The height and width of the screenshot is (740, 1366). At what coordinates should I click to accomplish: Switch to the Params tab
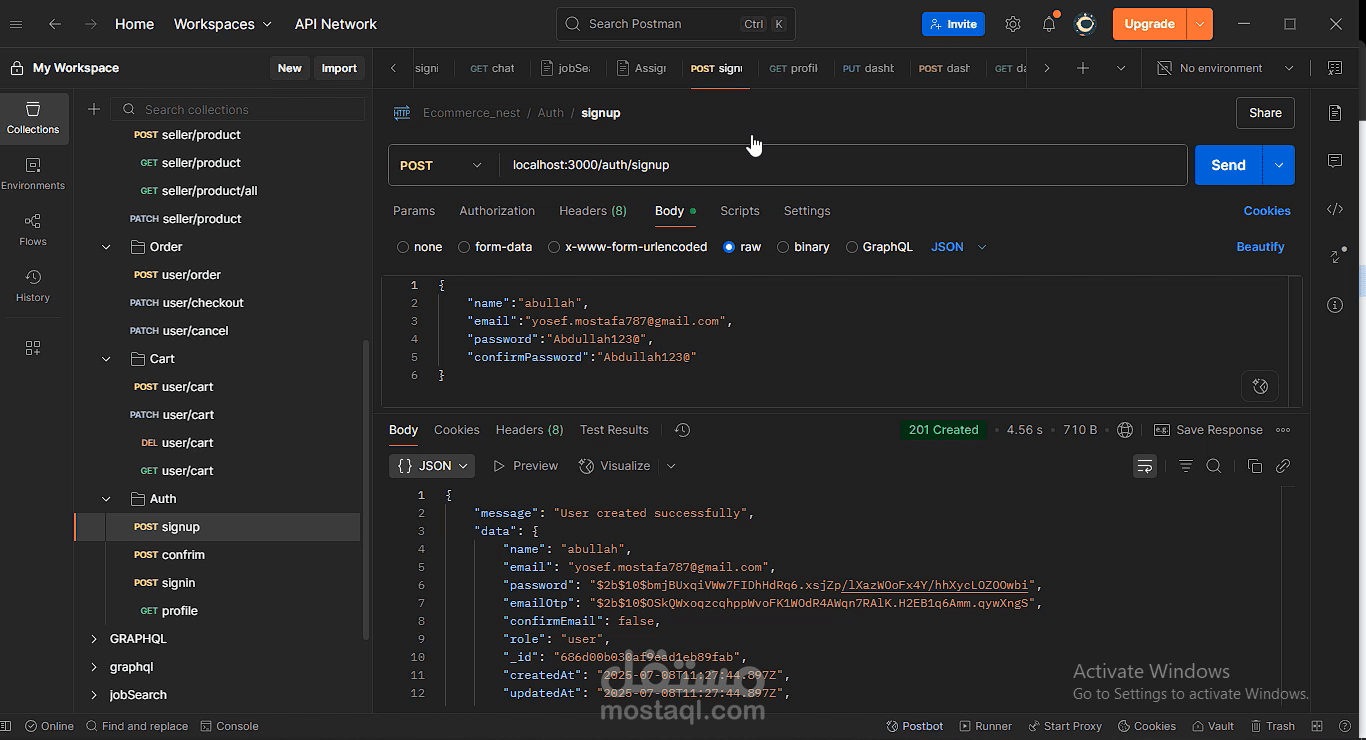click(x=414, y=211)
